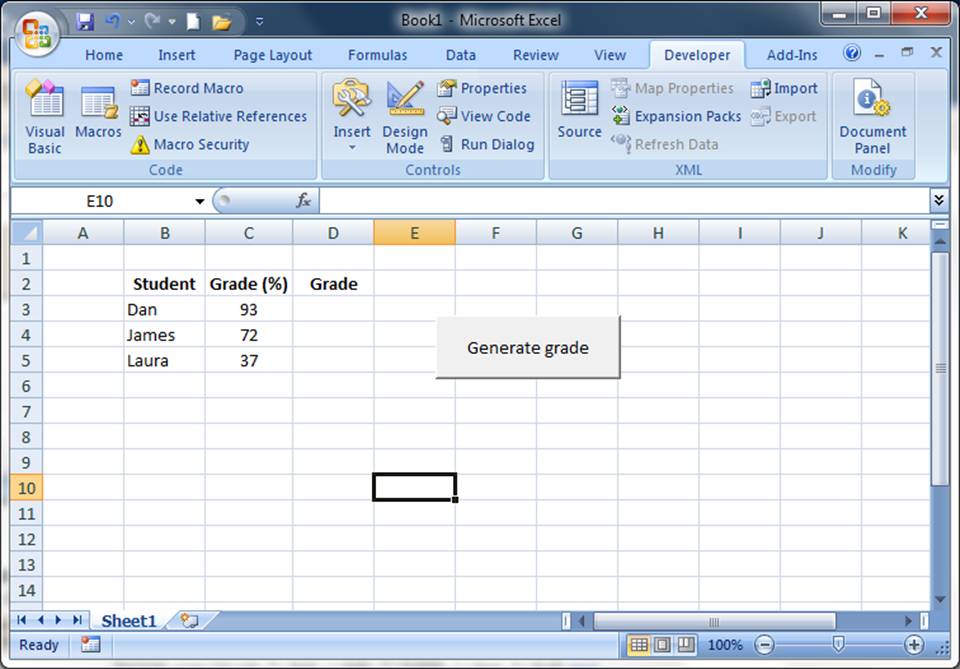Open the Name Box dropdown
Image resolution: width=960 pixels, height=669 pixels.
point(198,200)
